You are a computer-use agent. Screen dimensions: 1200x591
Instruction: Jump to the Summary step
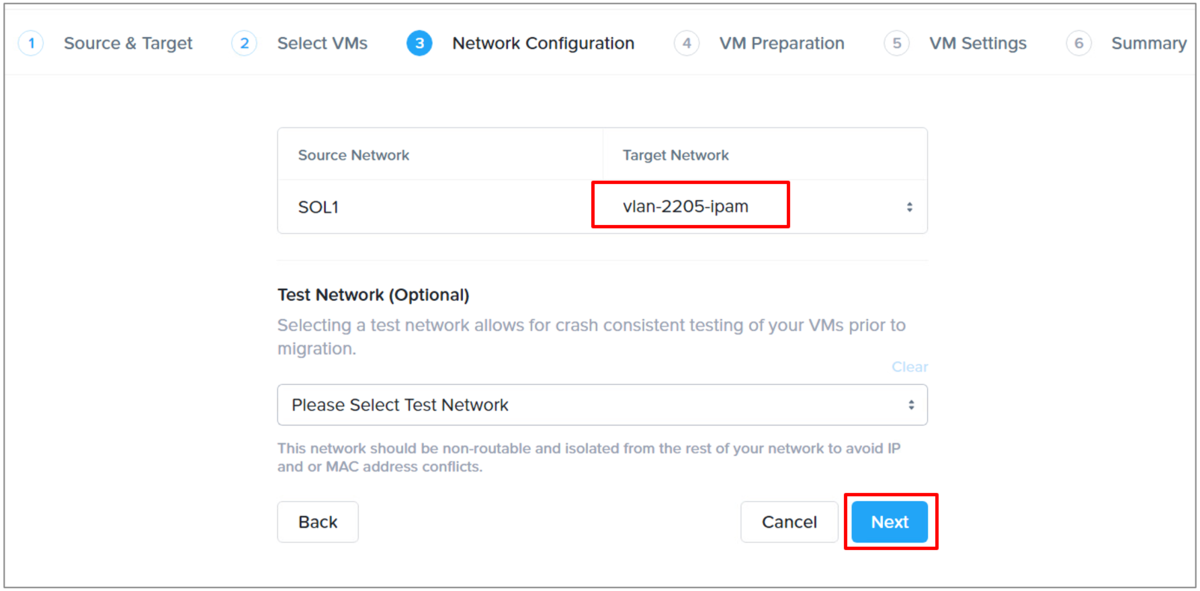tap(1149, 43)
